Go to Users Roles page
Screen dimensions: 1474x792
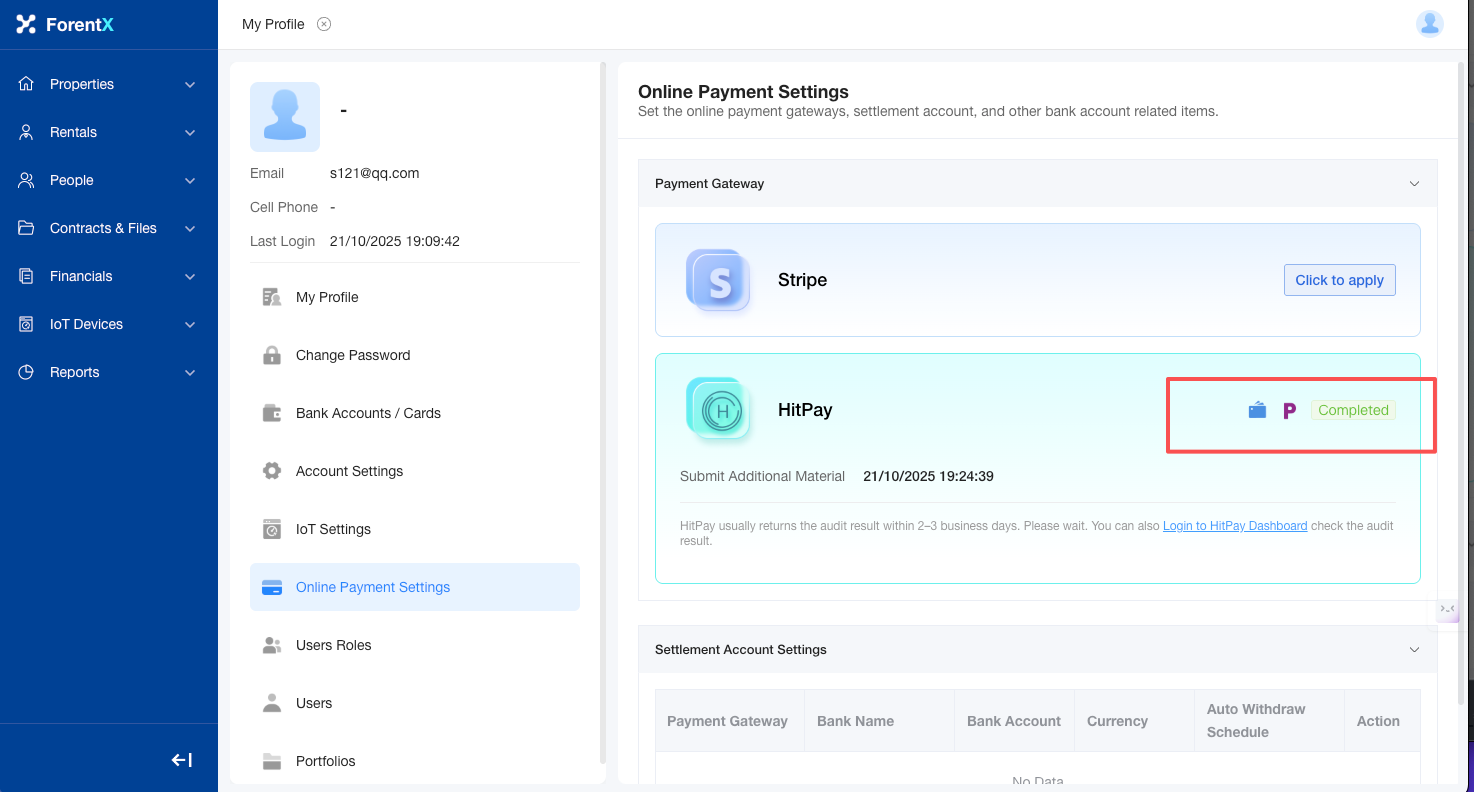point(333,645)
